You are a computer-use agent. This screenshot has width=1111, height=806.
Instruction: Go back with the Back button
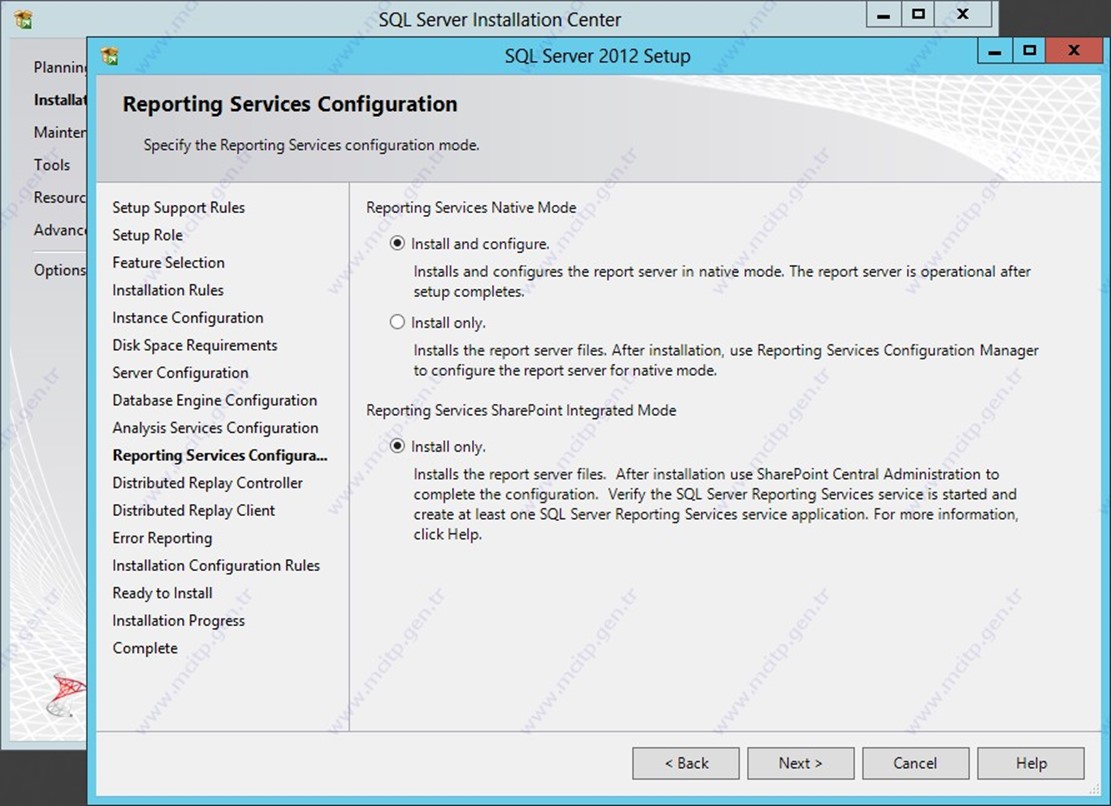coord(686,763)
